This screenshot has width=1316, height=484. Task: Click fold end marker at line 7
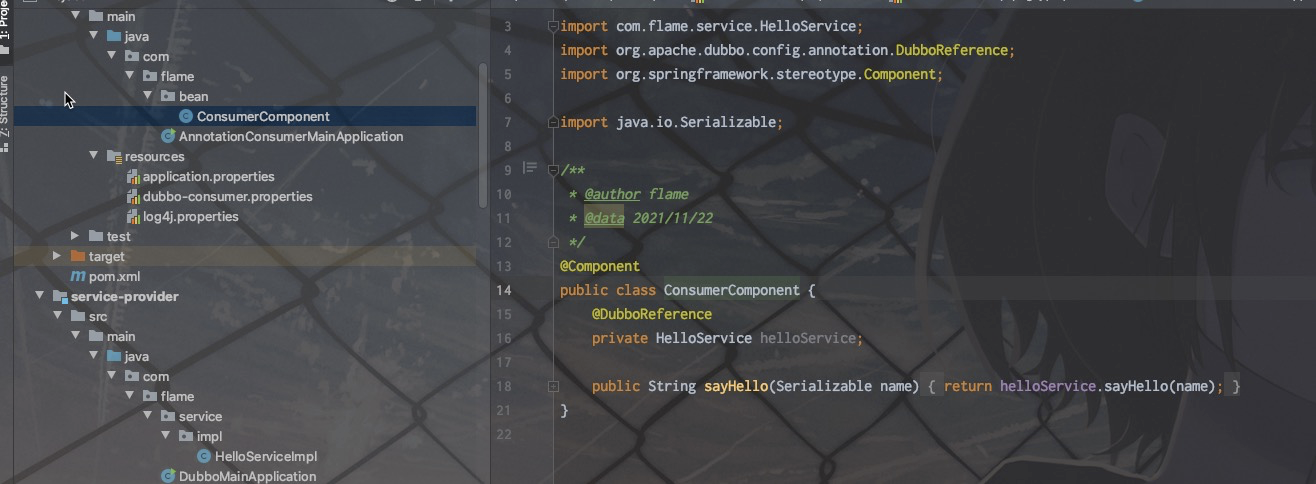553,122
